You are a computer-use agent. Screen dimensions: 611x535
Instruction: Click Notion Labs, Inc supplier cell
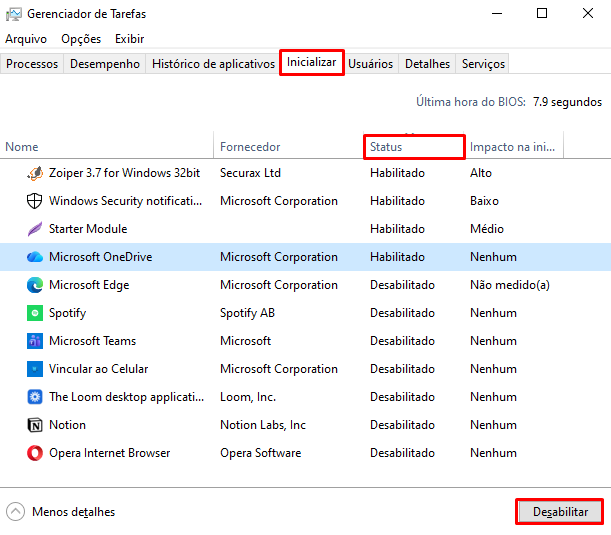point(263,425)
